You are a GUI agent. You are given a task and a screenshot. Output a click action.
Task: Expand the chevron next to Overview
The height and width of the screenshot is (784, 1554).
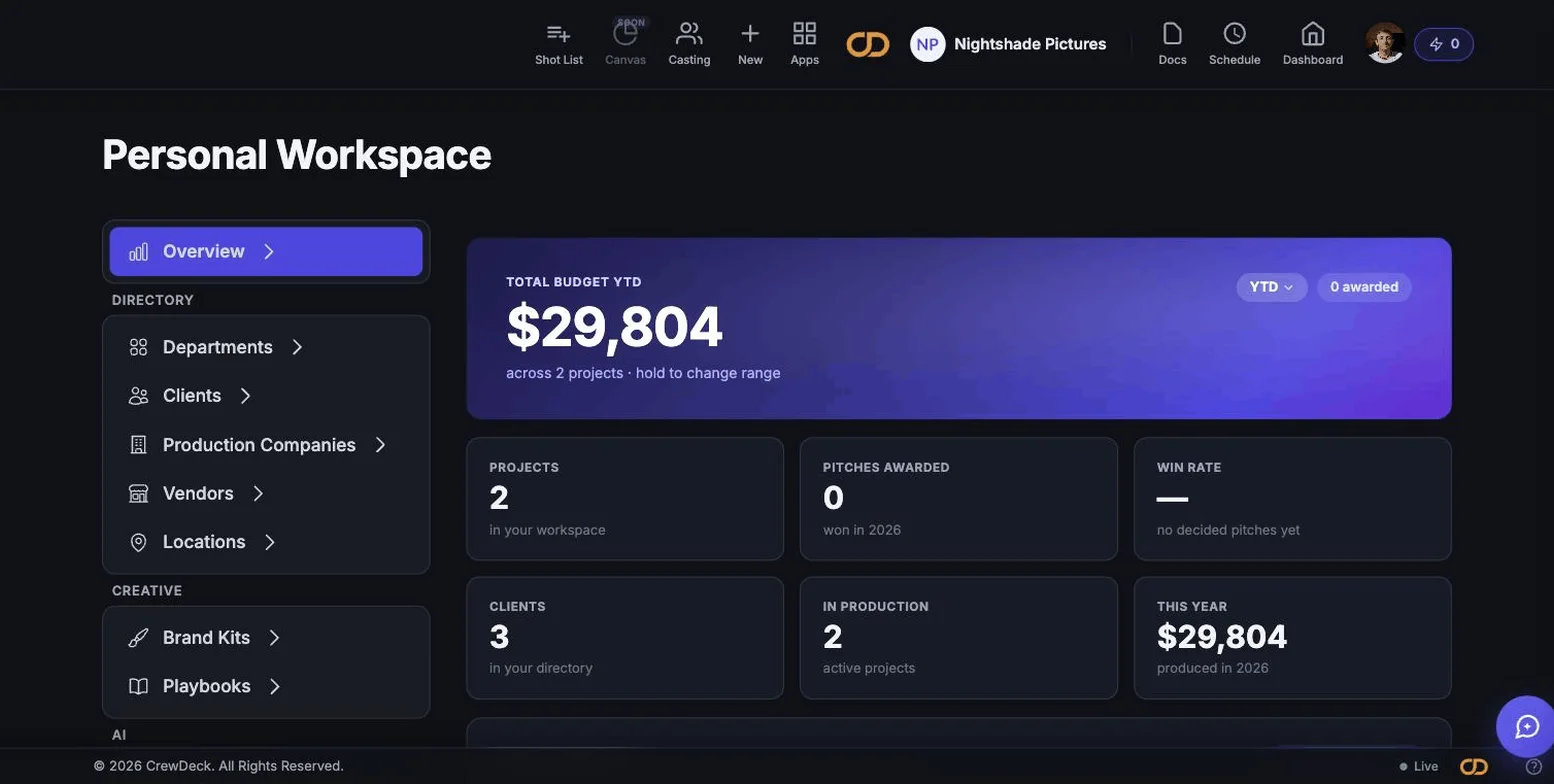click(x=268, y=251)
